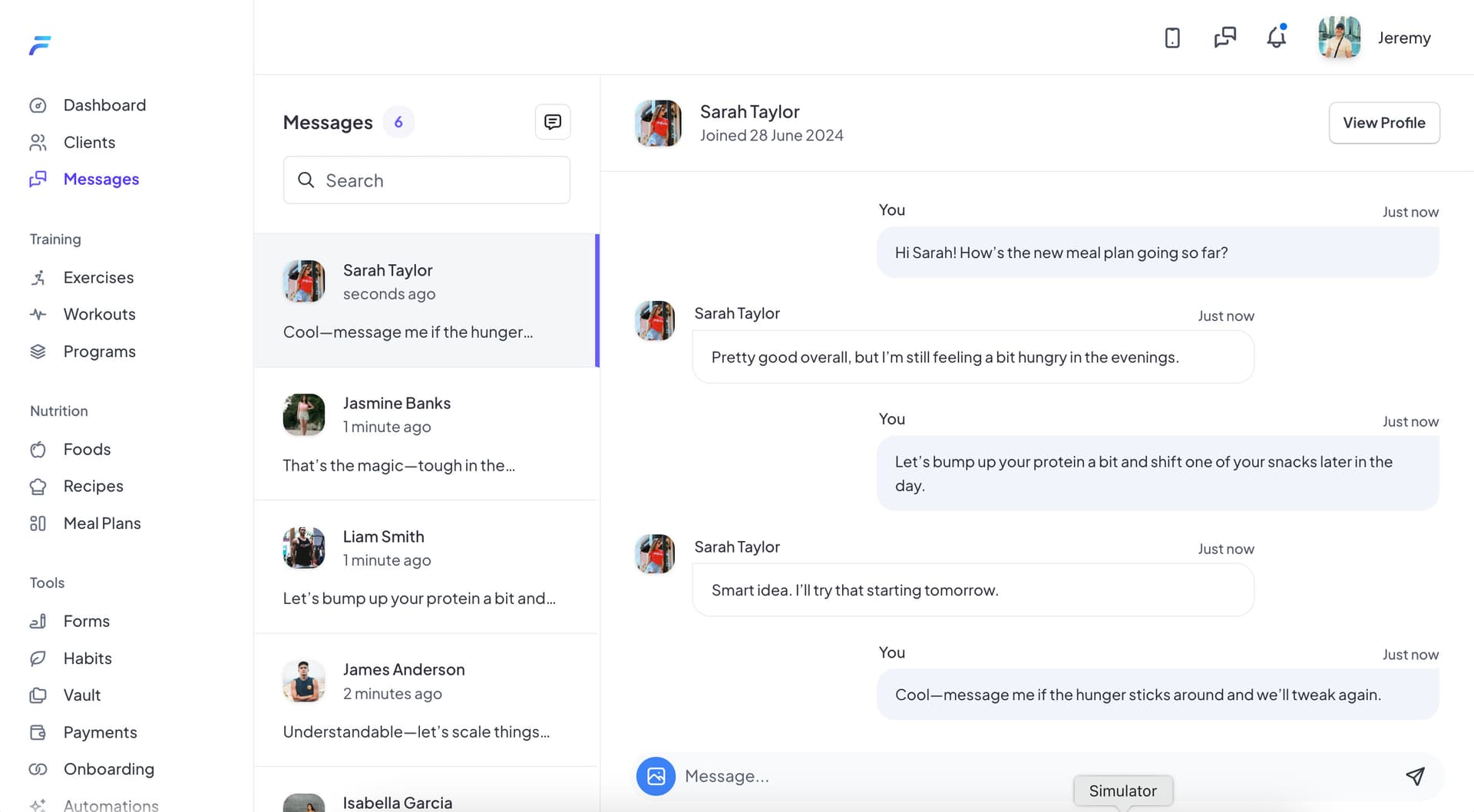Open the Meal Plans icon
The width and height of the screenshot is (1474, 812).
pyautogui.click(x=40, y=523)
